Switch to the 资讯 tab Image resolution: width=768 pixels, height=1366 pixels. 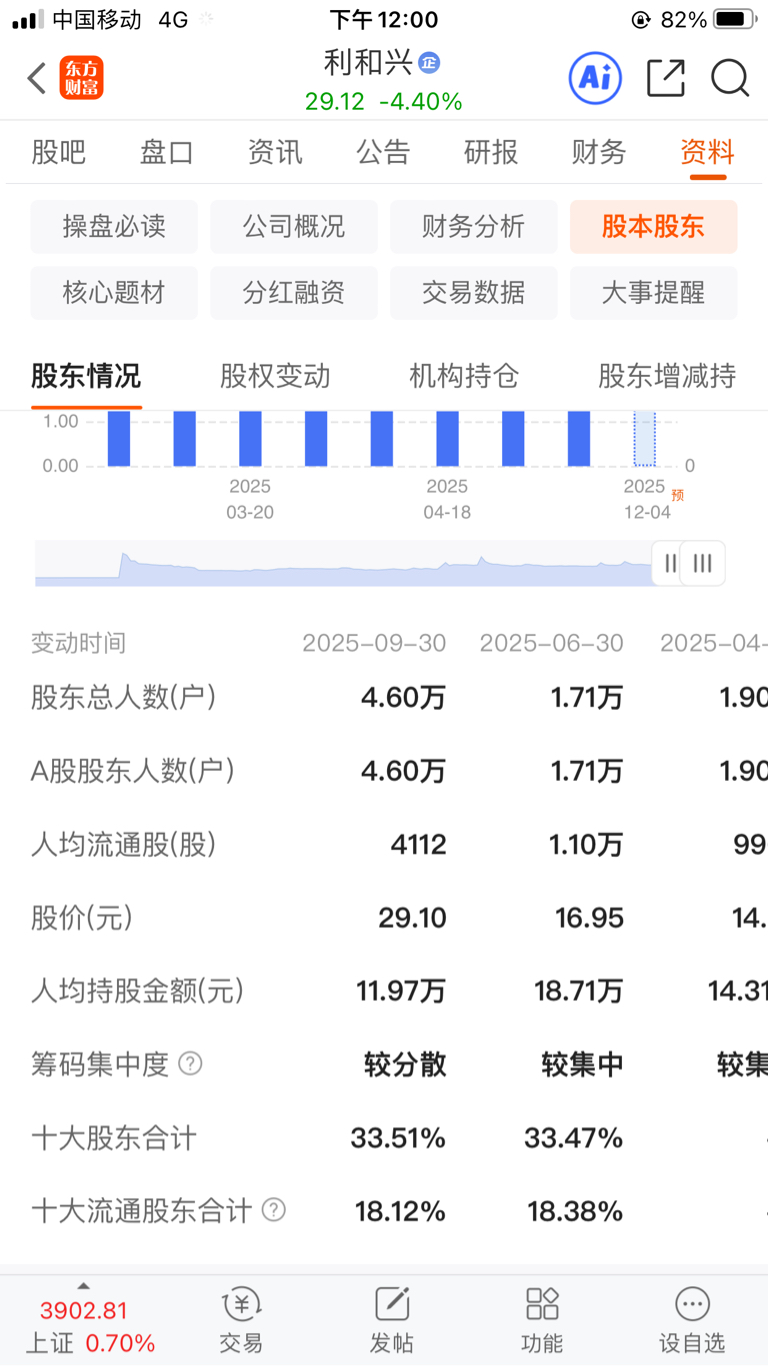pos(275,152)
